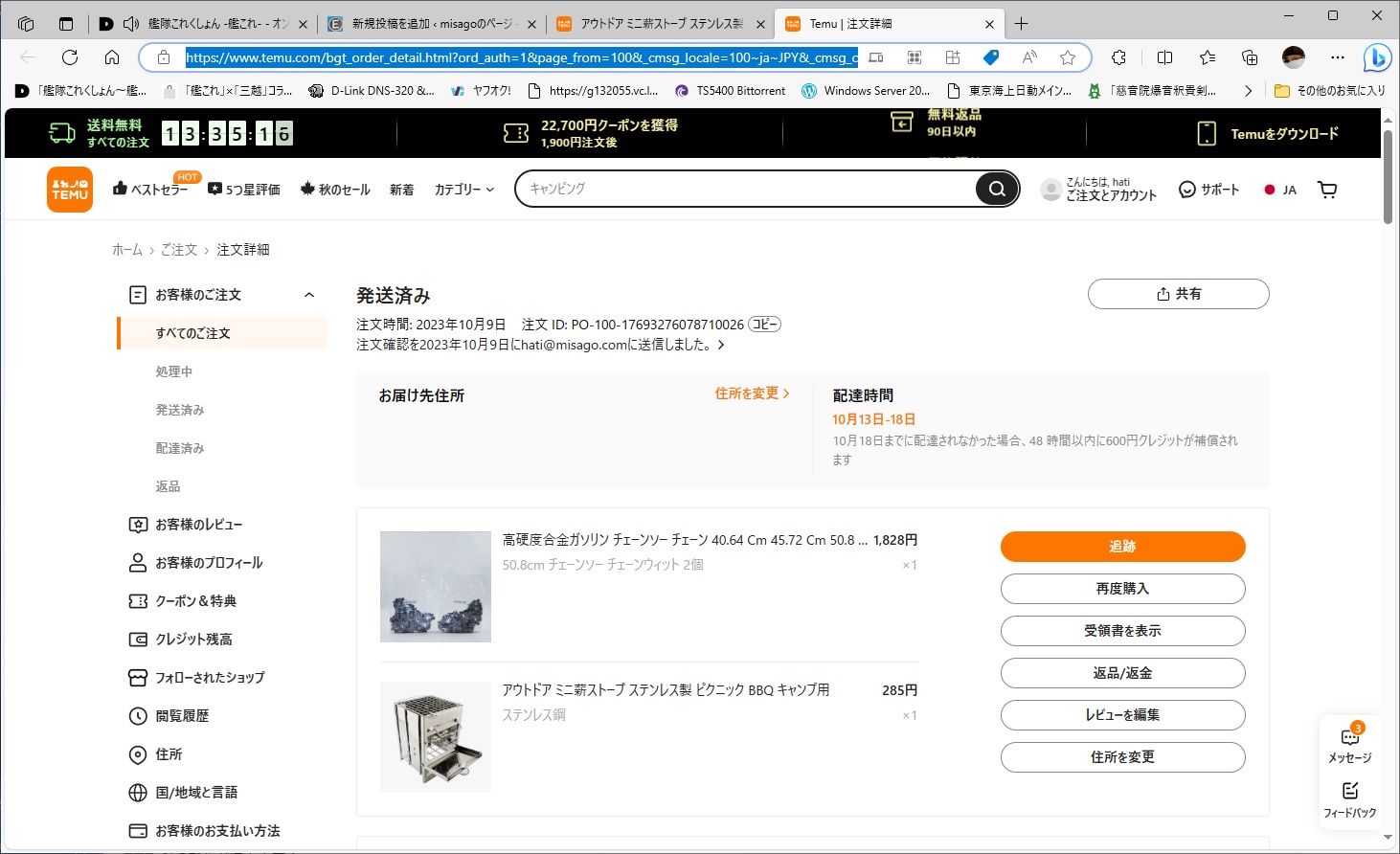Open ベストセラー link
The width and height of the screenshot is (1400, 854).
click(151, 190)
